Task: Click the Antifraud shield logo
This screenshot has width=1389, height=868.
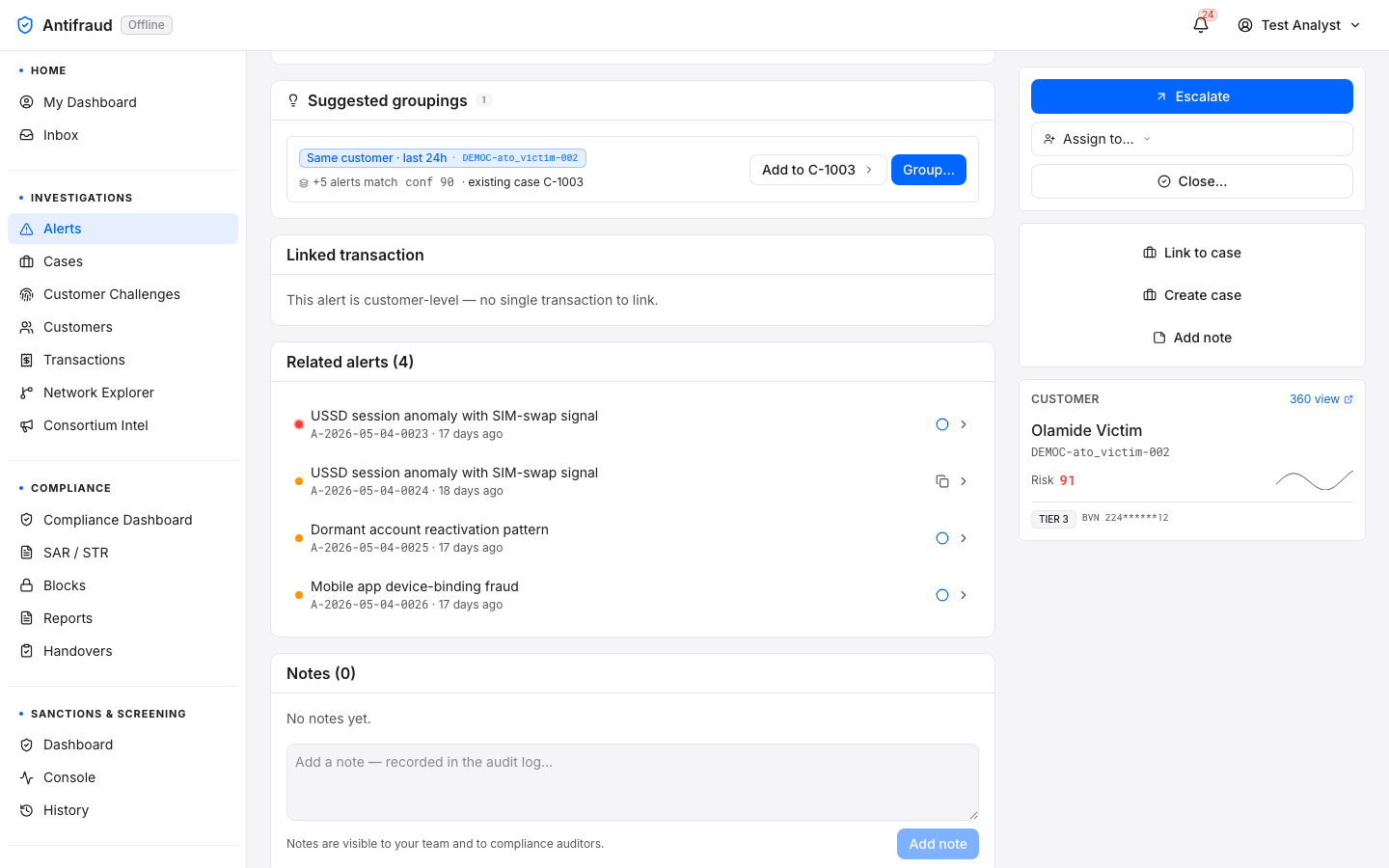Action: [25, 25]
